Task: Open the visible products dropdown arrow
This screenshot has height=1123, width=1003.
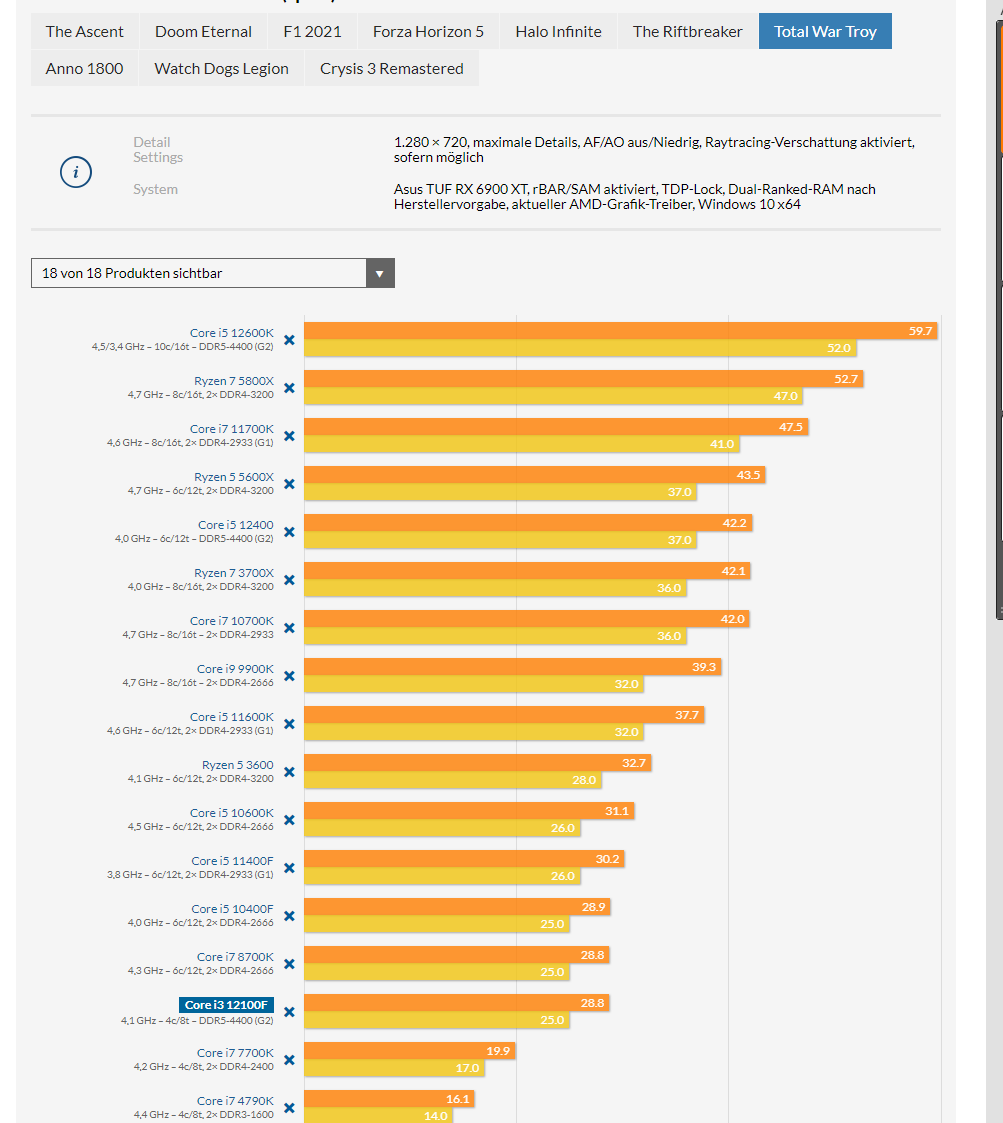Action: click(x=380, y=273)
